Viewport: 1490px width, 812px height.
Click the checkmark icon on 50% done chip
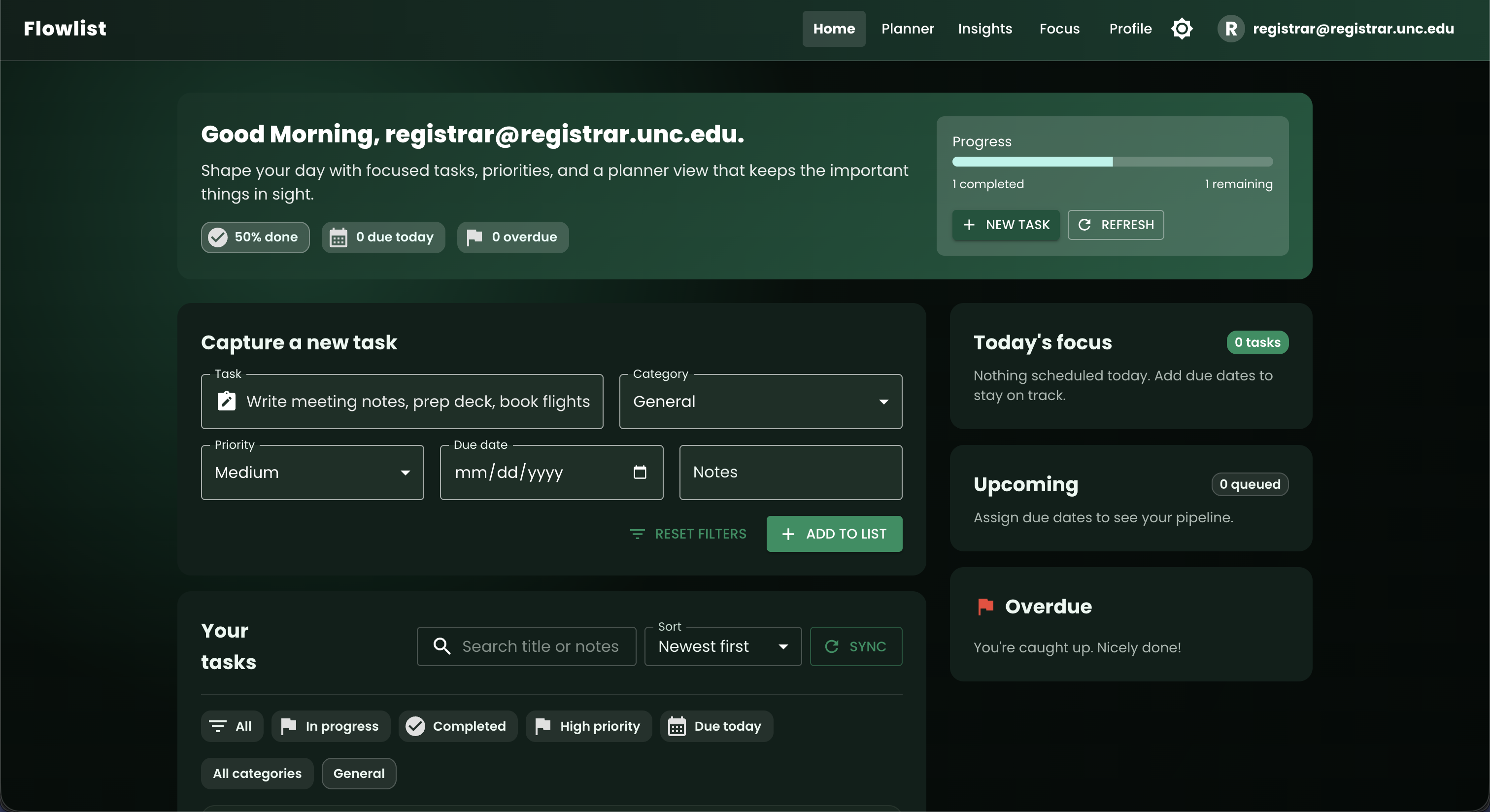[217, 237]
